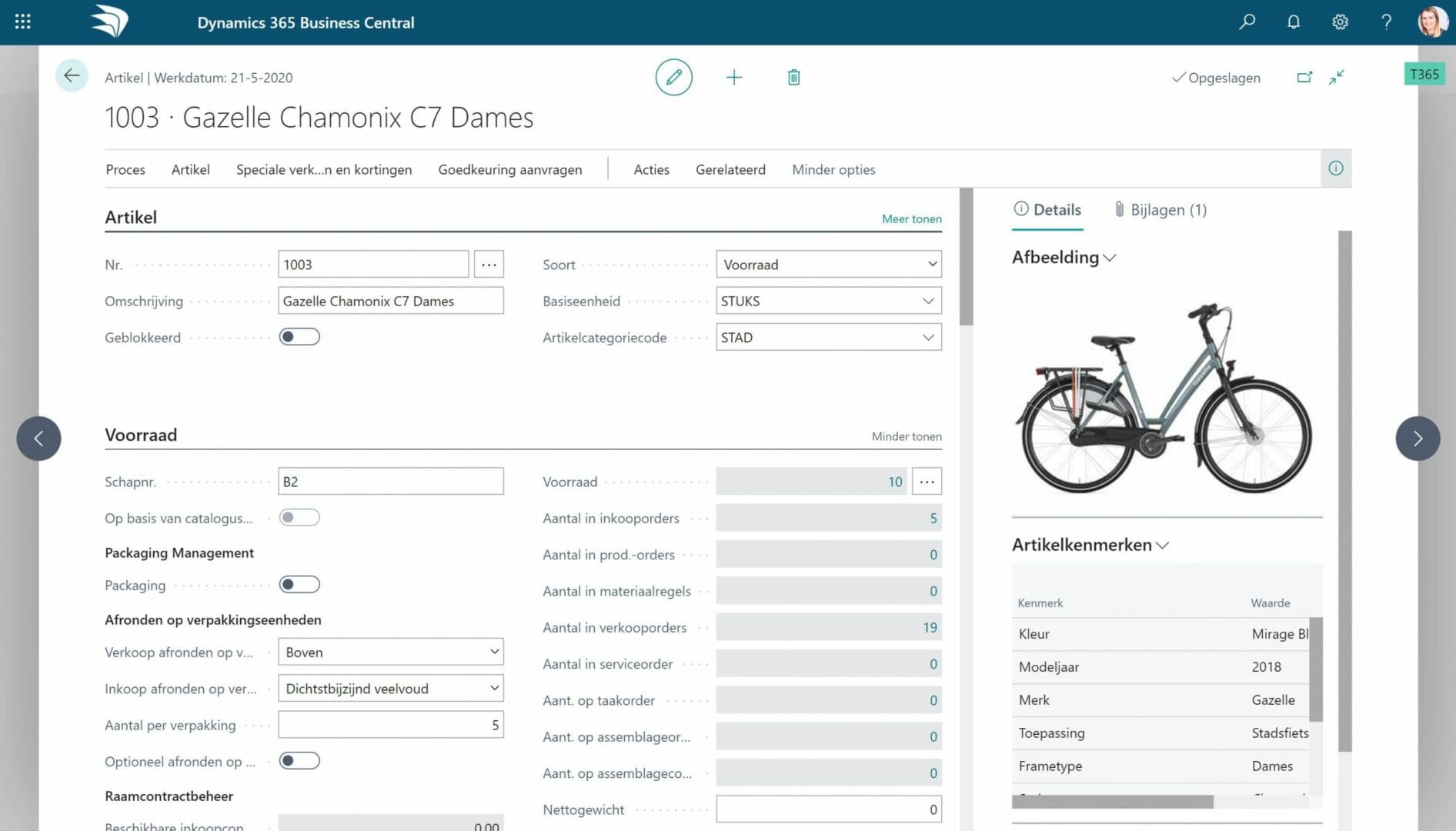Enable the Packaging switch
Screen dimensions: 1456x831
[299, 585]
